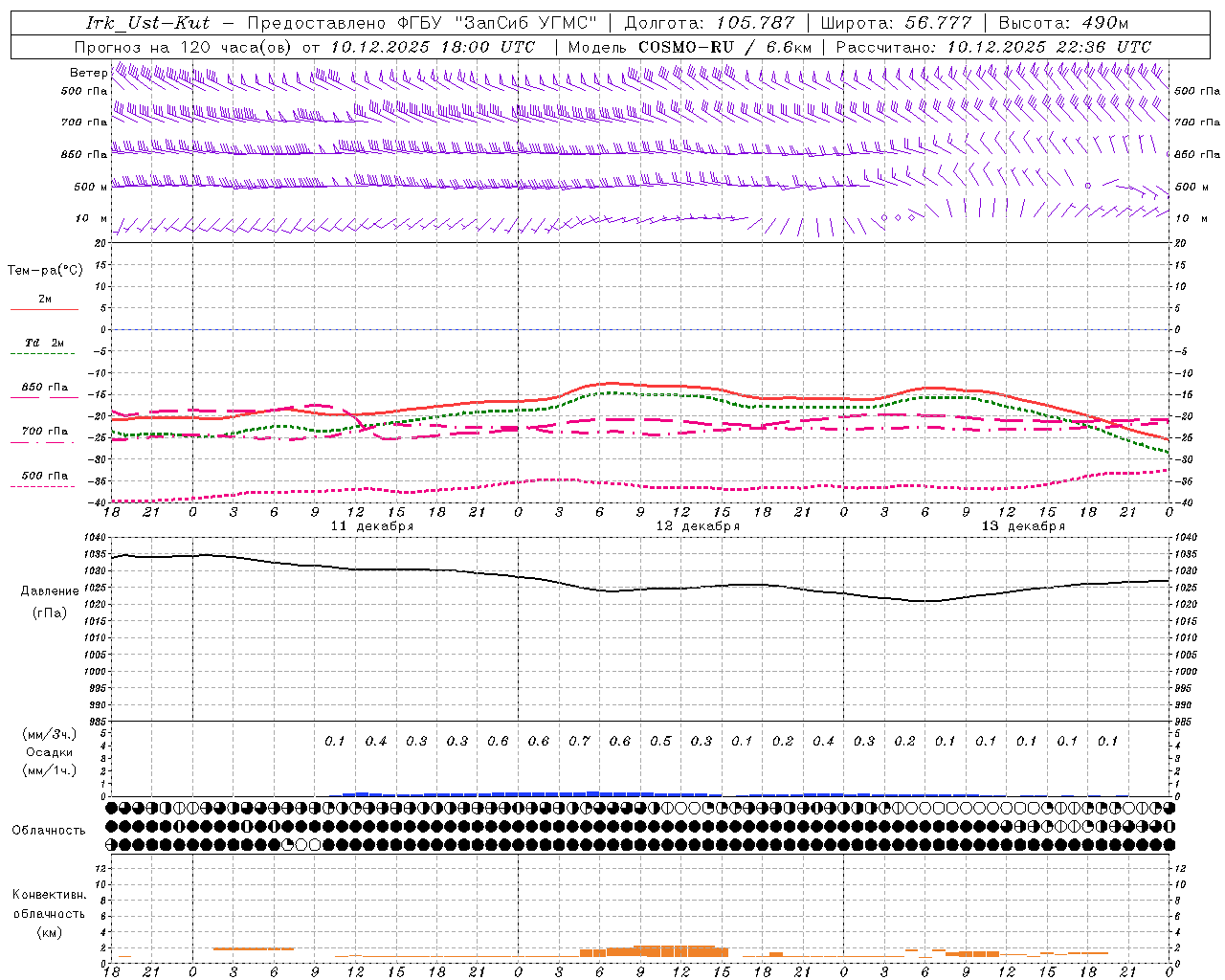
Task: Select the 10 м wind level label on left
Action: pyautogui.click(x=92, y=218)
